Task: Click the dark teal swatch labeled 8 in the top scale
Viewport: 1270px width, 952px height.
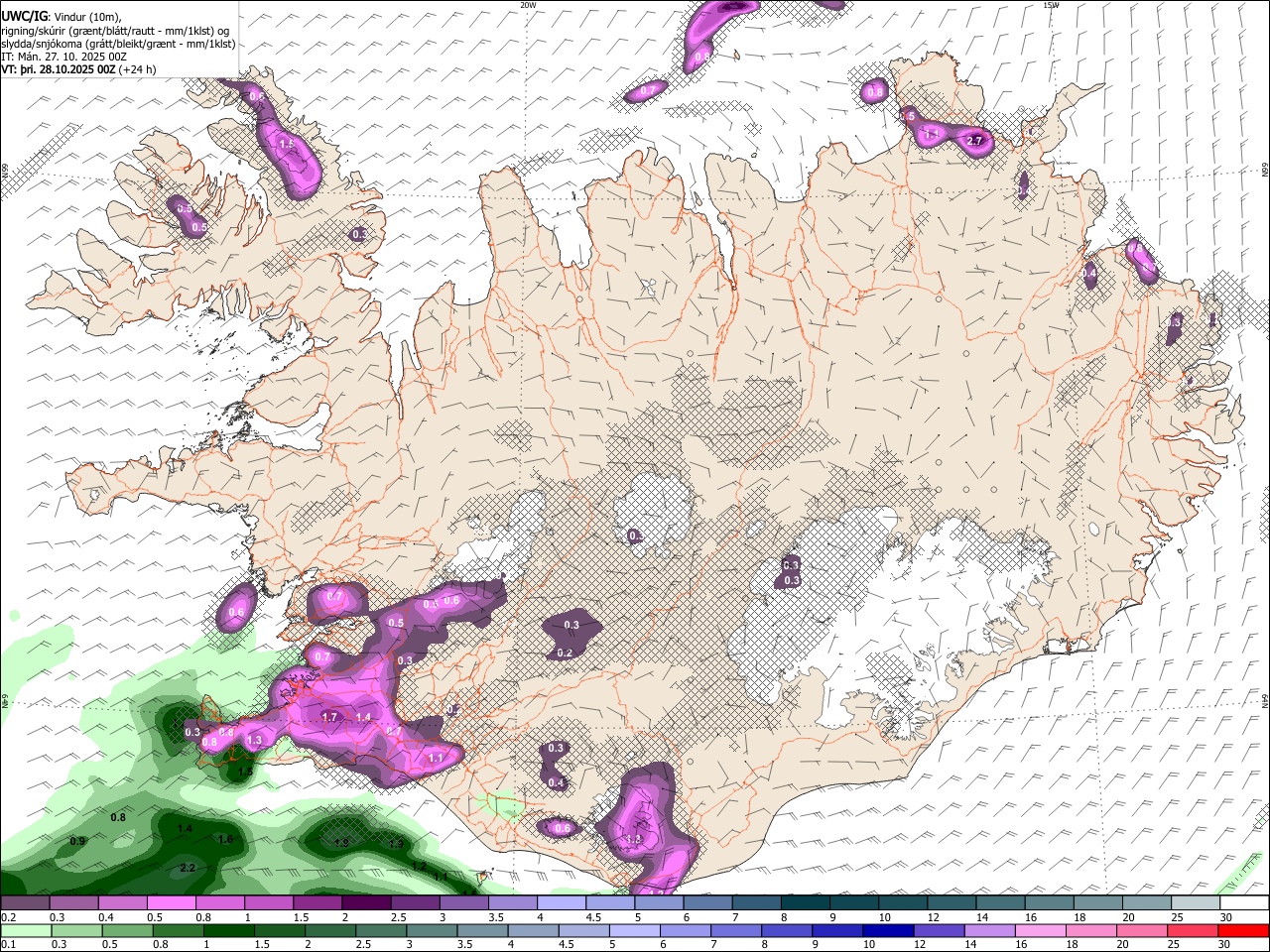Action: (x=806, y=902)
